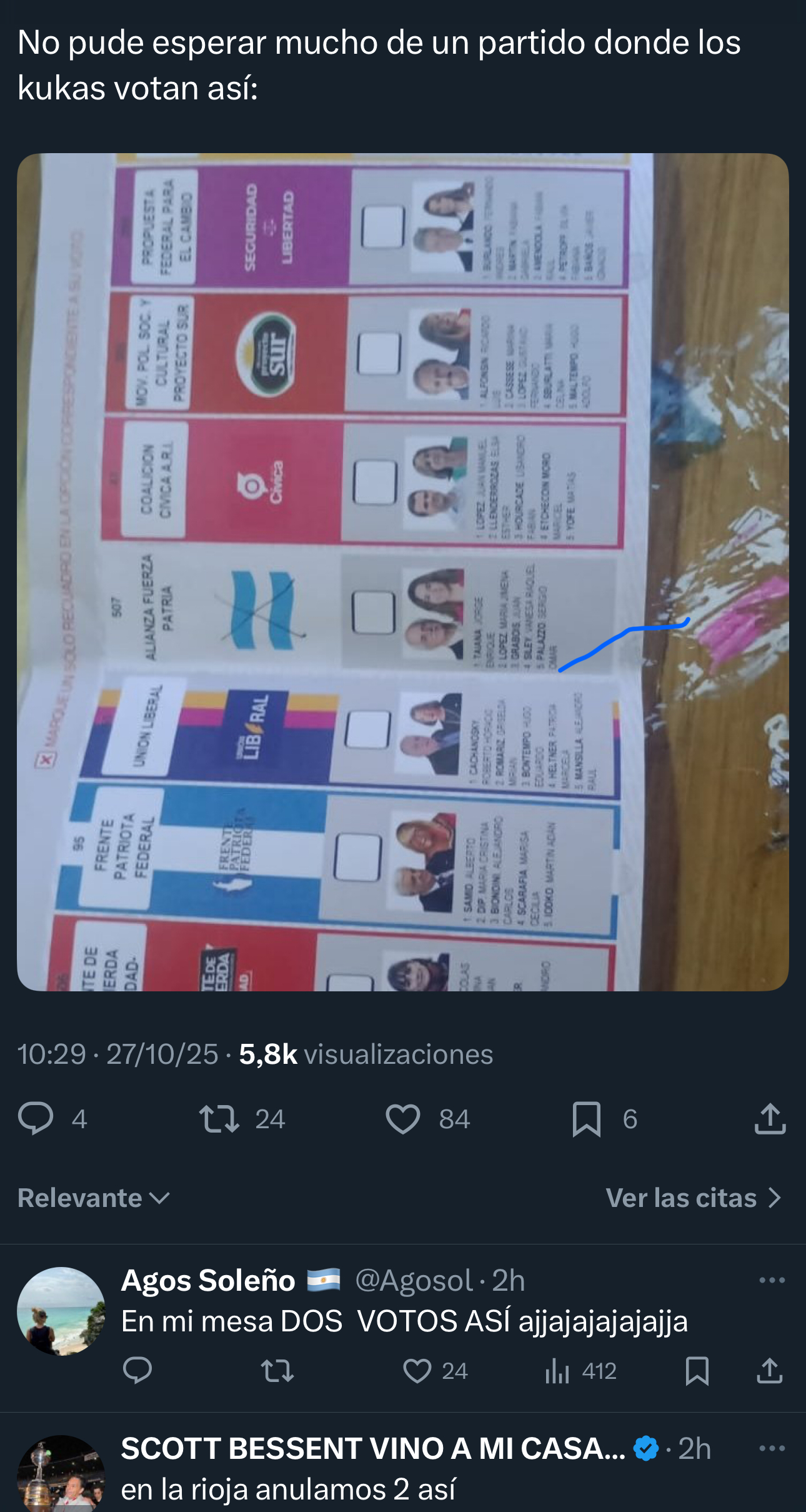The width and height of the screenshot is (806, 1512).
Task: Open the ballot photo in the tweet
Action: pyautogui.click(x=403, y=572)
